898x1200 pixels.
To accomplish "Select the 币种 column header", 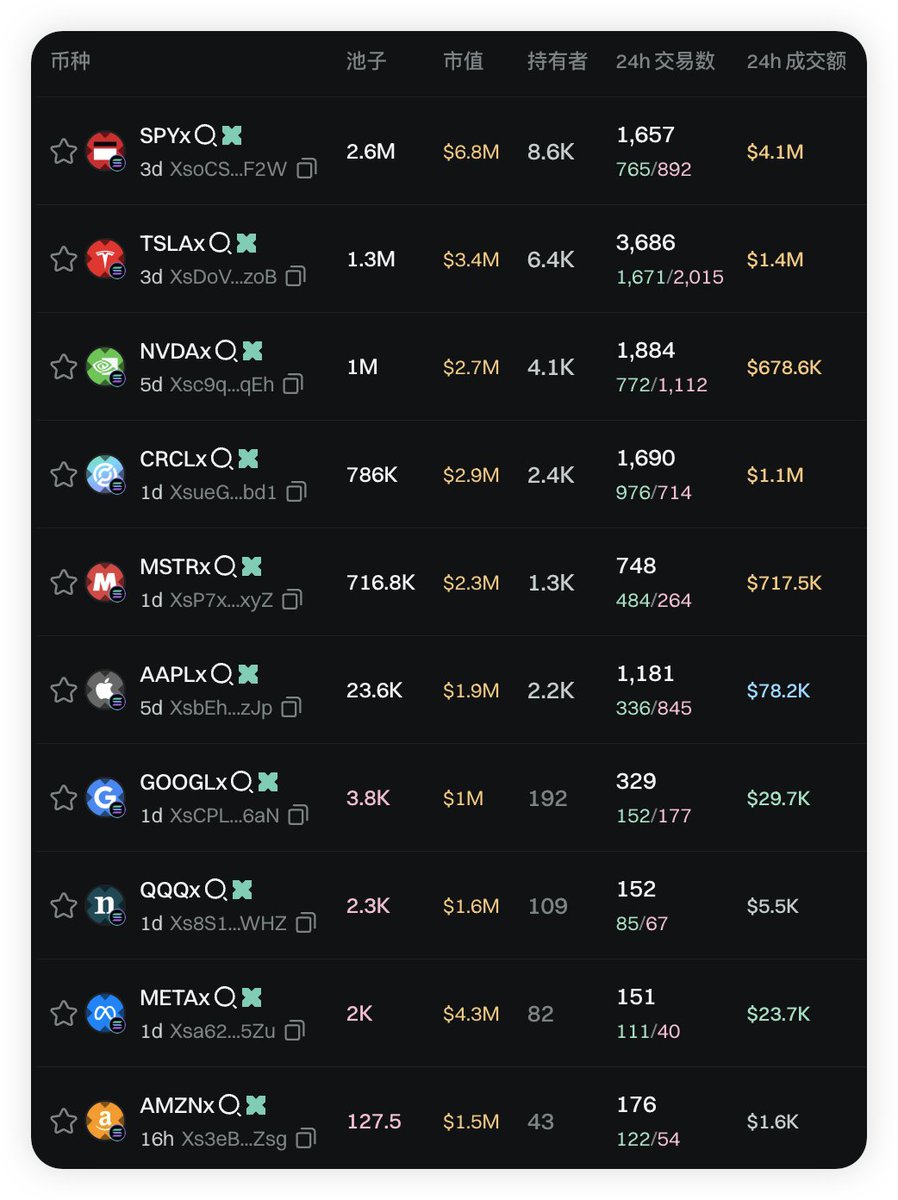I will point(70,61).
